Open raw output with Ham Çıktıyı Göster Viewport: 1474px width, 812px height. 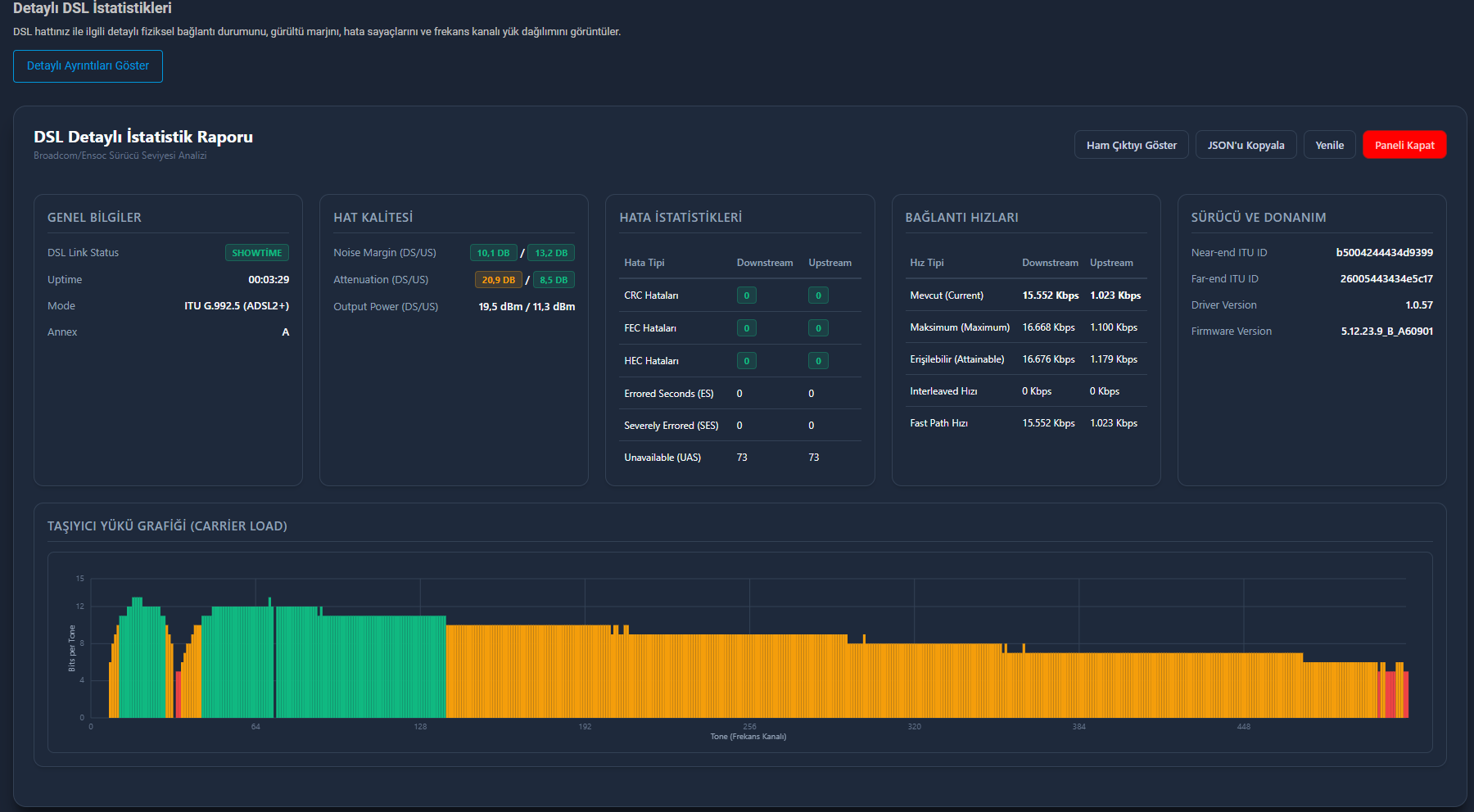1131,145
